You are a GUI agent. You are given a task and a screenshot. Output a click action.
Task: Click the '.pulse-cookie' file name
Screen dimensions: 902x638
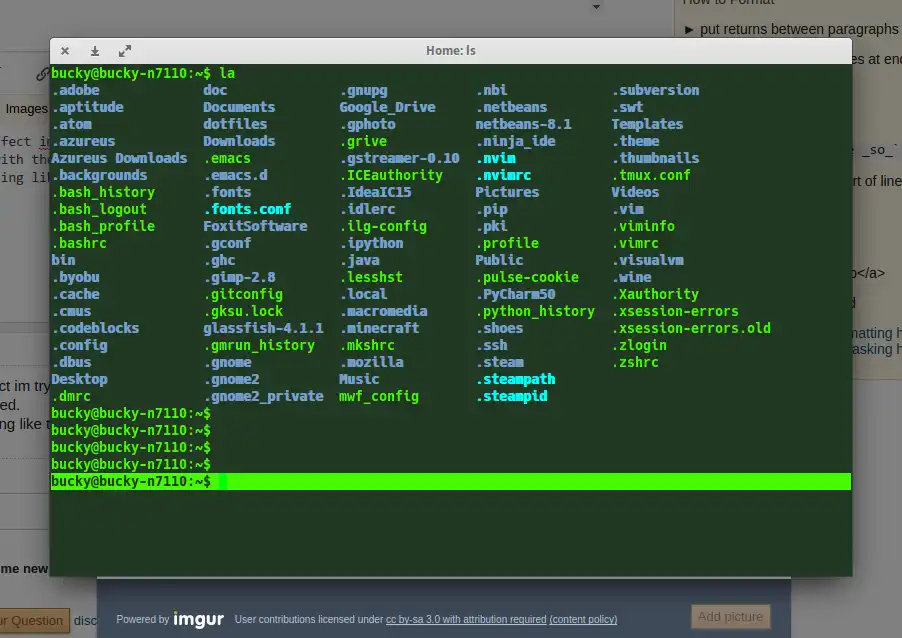tap(527, 277)
